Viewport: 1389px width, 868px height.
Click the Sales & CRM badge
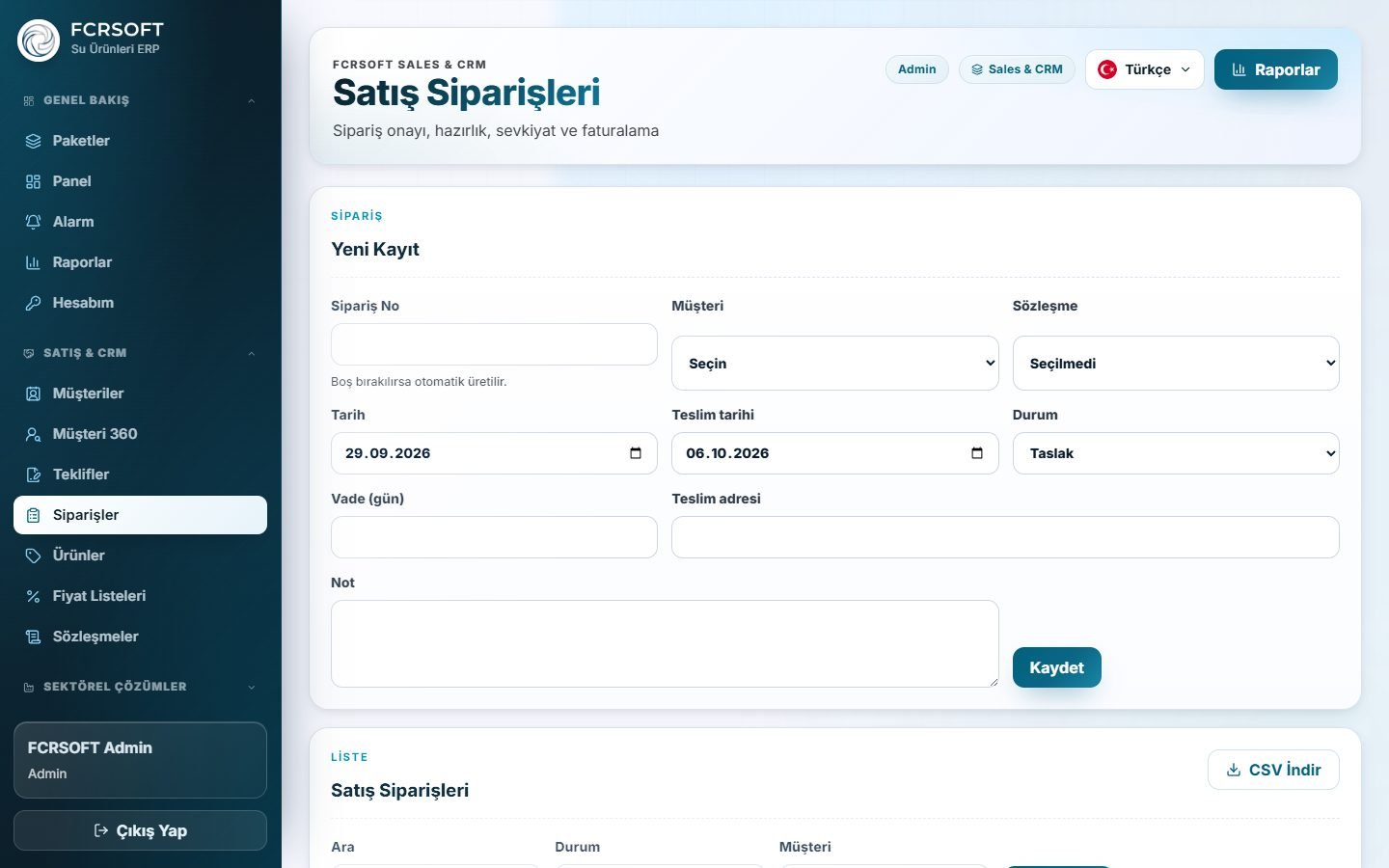click(x=1017, y=69)
